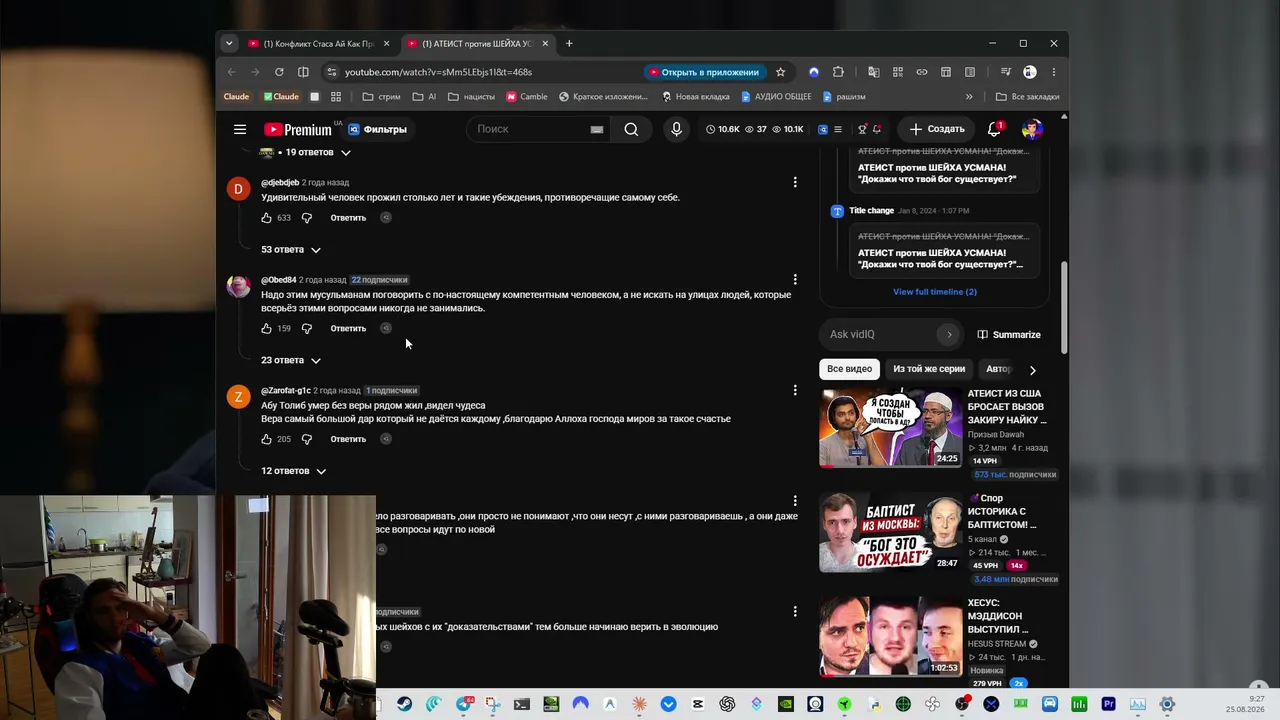The image size is (1280, 720).
Task: Open the View full timeline (2) link
Action: (935, 292)
